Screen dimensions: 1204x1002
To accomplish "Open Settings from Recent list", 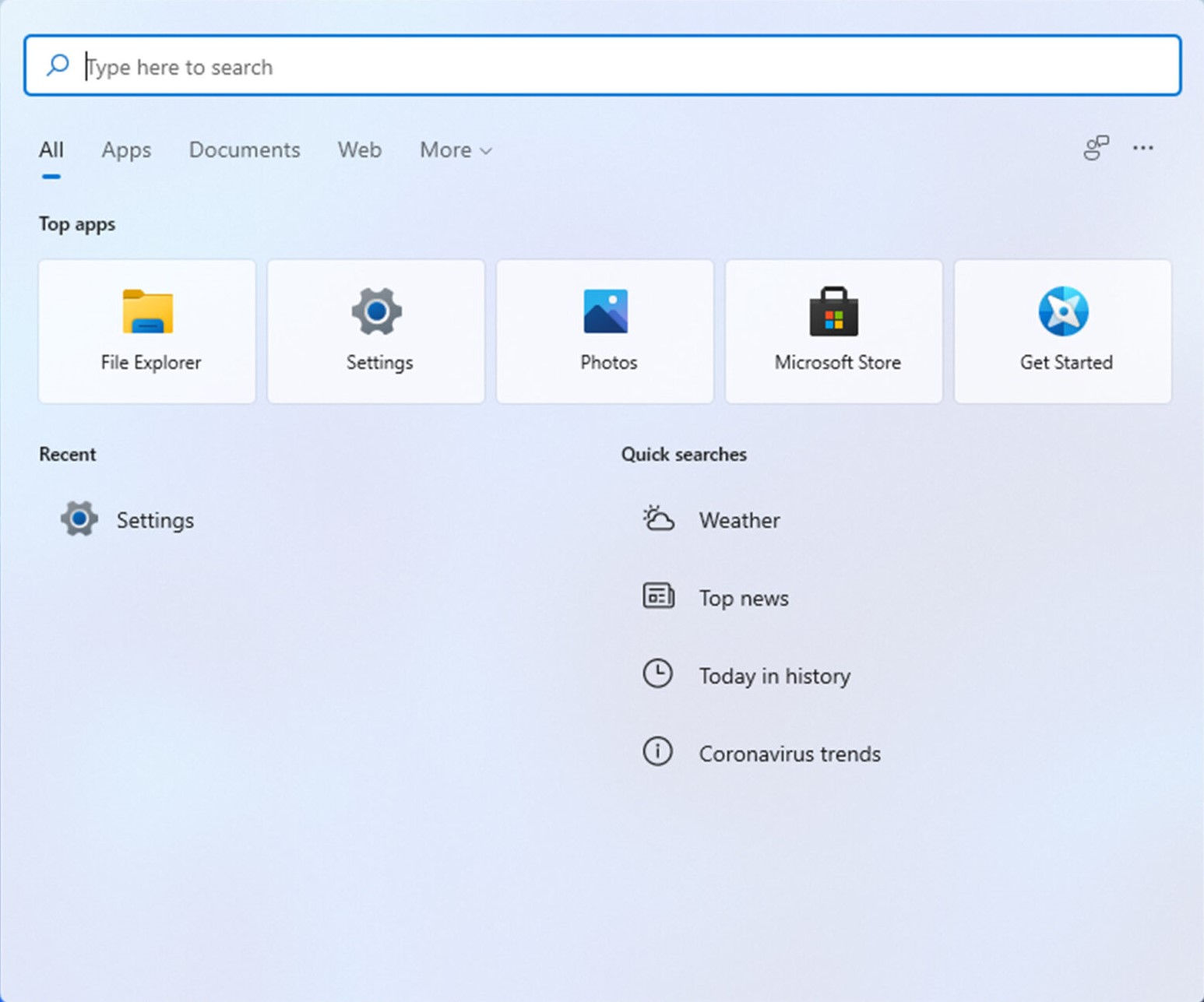I will coord(154,520).
